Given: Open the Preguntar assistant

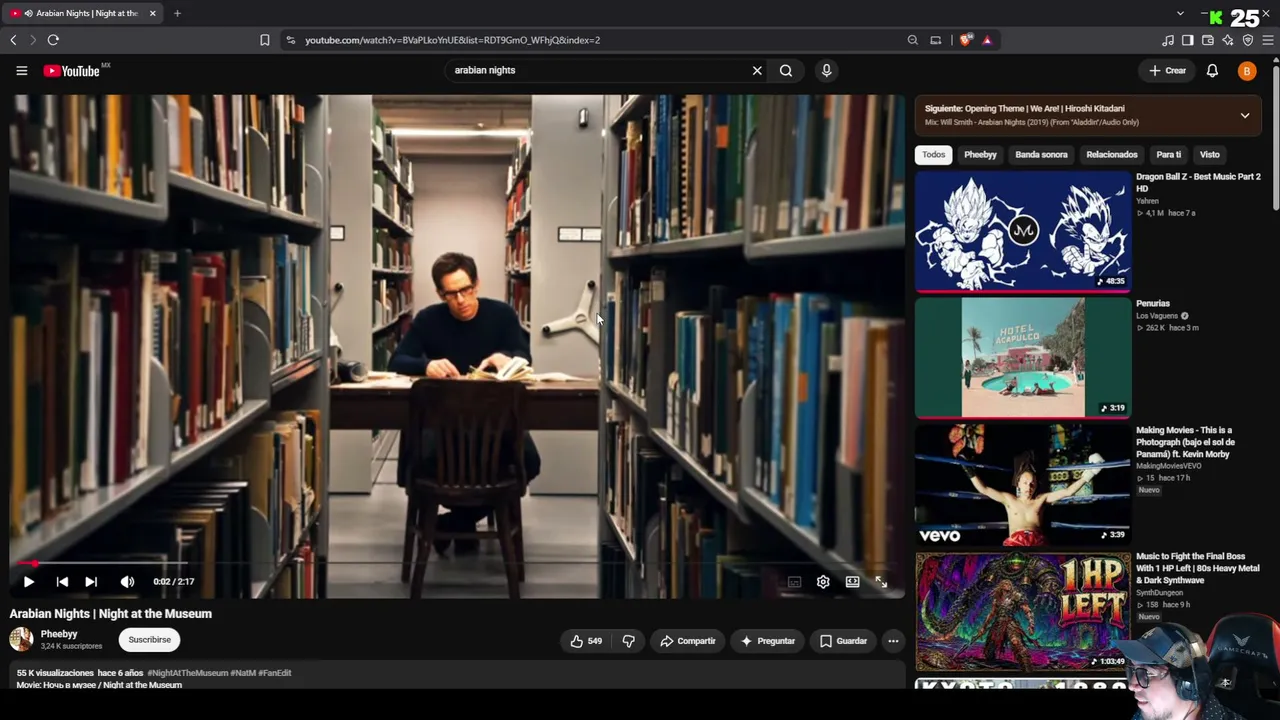Looking at the screenshot, I should (767, 641).
